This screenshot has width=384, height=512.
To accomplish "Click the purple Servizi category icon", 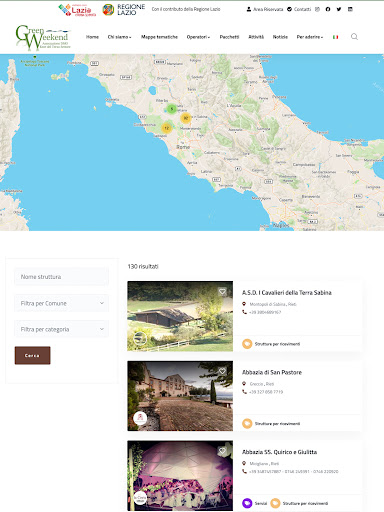I will [247, 503].
